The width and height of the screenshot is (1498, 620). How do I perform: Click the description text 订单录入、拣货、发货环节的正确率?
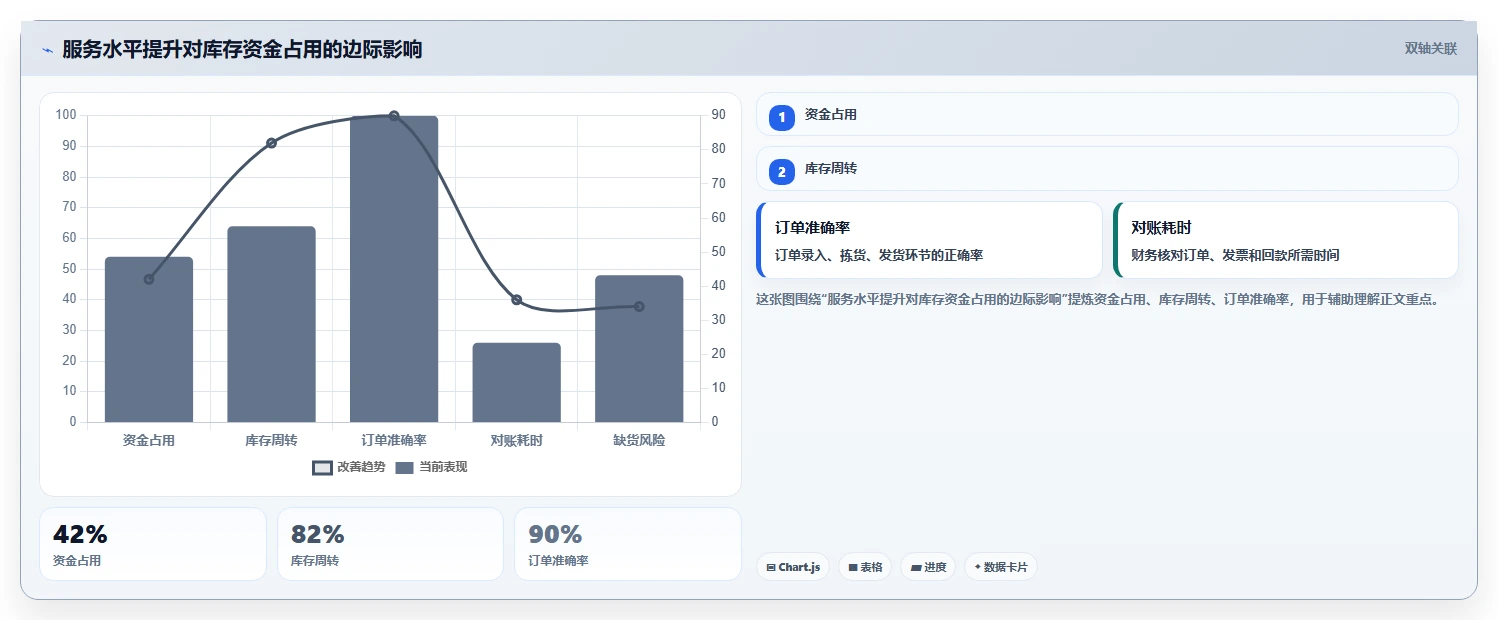(x=879, y=255)
